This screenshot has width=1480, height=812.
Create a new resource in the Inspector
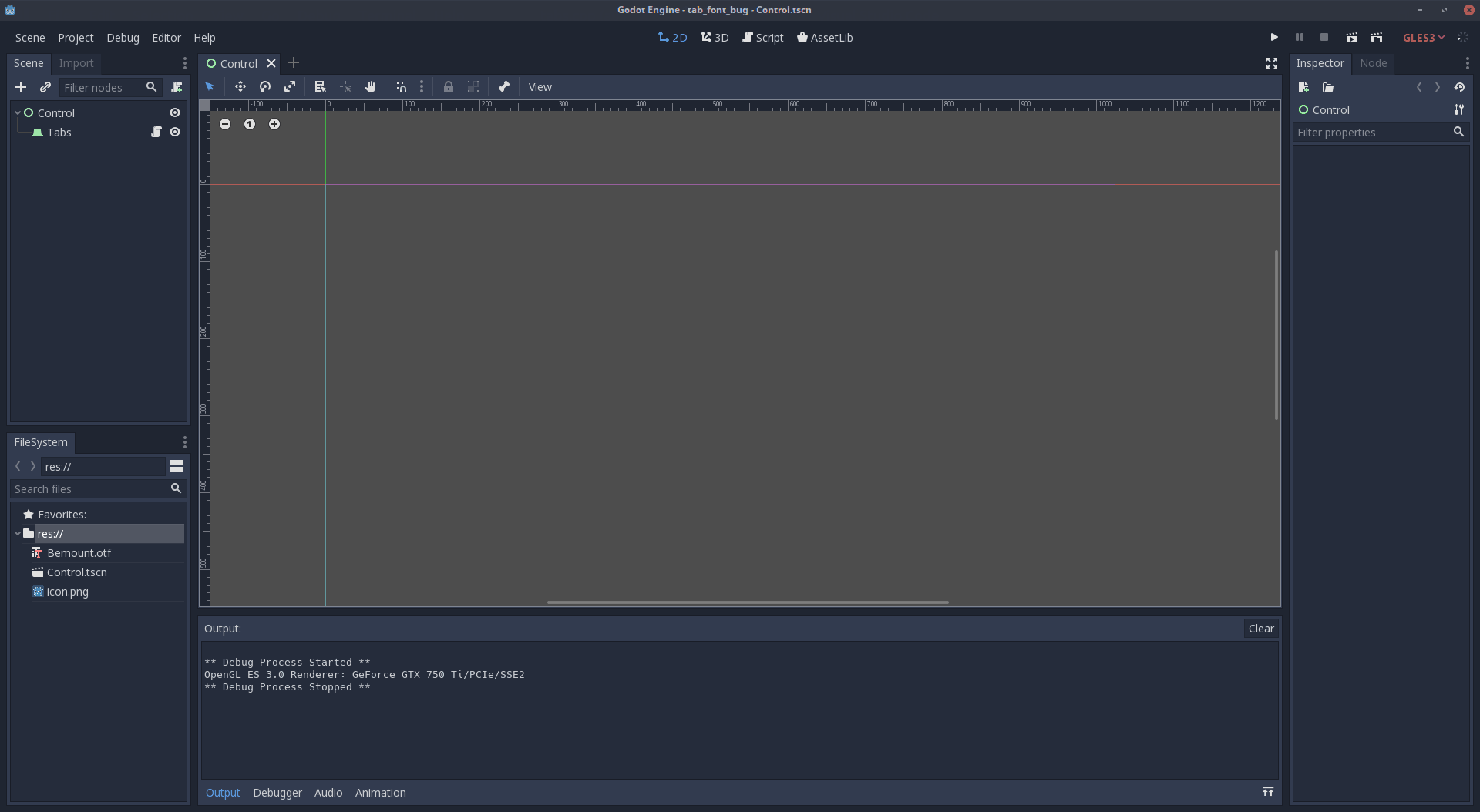tap(1303, 87)
